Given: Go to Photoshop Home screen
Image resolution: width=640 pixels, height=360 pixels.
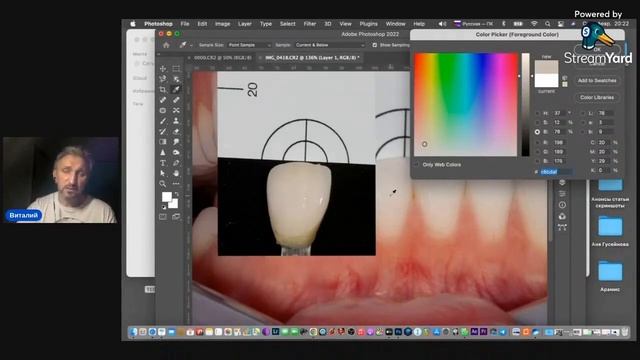Looking at the screenshot, I should [x=166, y=45].
